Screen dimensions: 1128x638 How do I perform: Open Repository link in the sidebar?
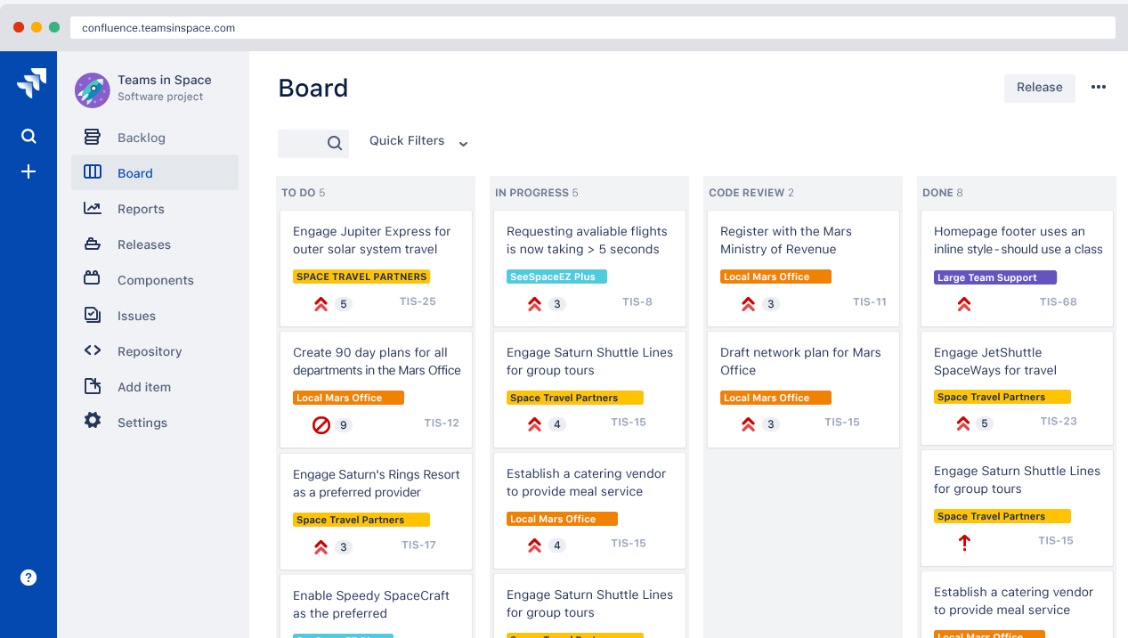(x=155, y=351)
